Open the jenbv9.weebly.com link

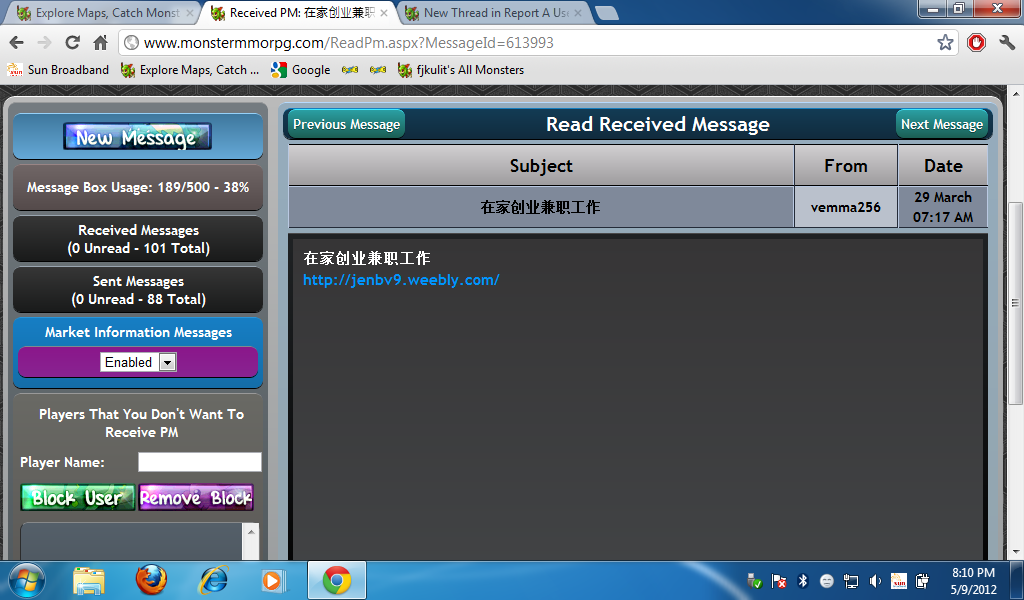coord(401,280)
